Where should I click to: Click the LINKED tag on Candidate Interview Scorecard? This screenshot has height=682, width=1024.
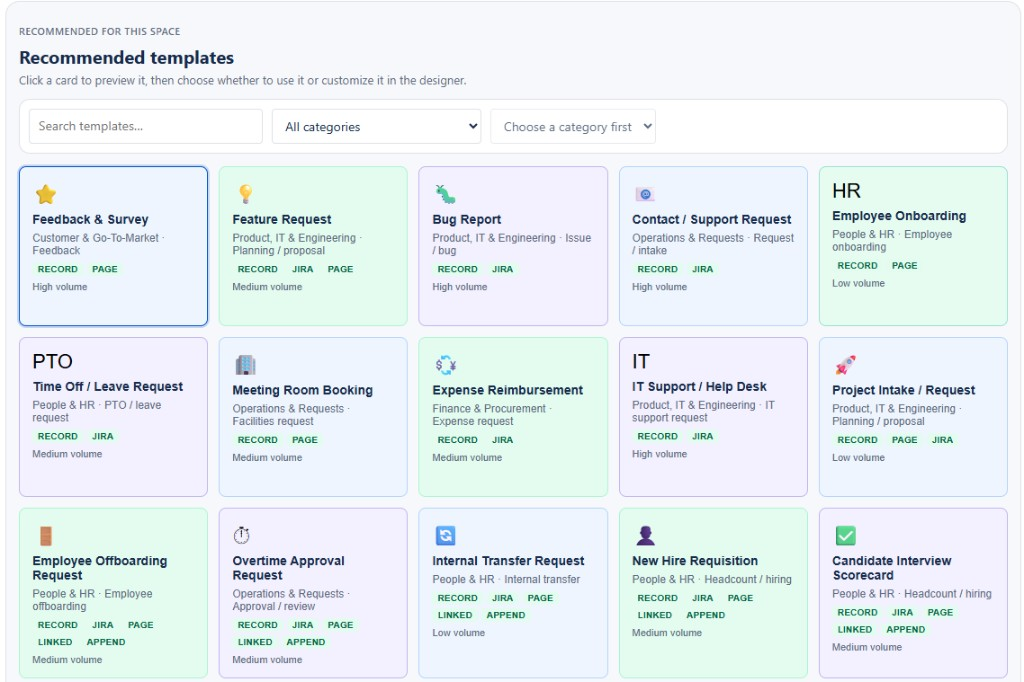pyautogui.click(x=854, y=630)
